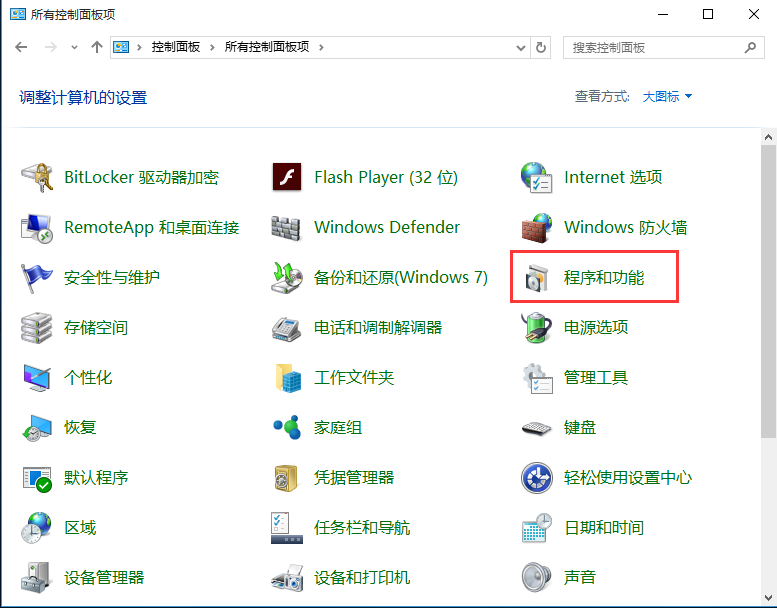Open the 区域 globe clock icon

37,528
